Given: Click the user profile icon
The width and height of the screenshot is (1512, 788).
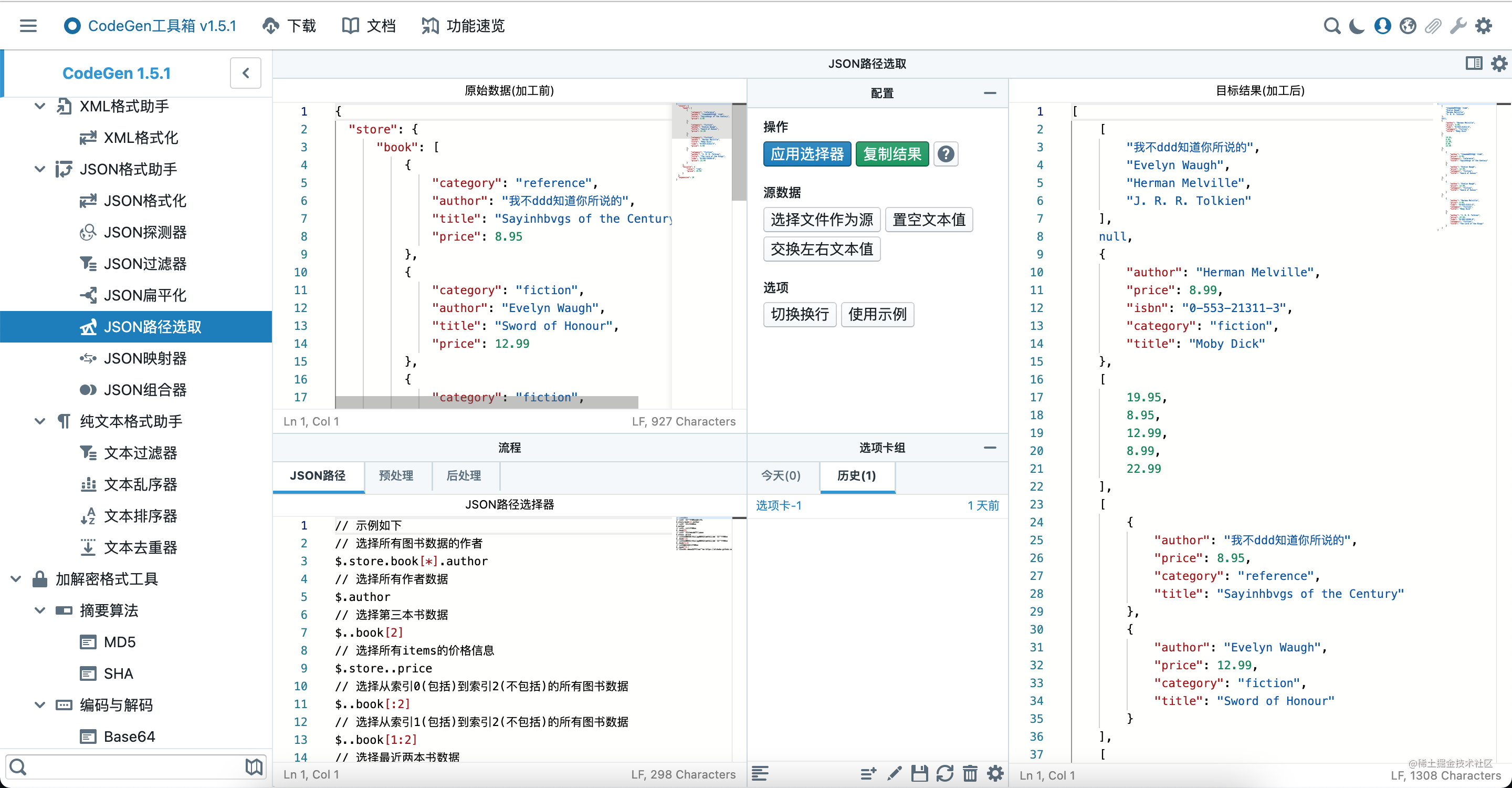Looking at the screenshot, I should tap(1382, 26).
